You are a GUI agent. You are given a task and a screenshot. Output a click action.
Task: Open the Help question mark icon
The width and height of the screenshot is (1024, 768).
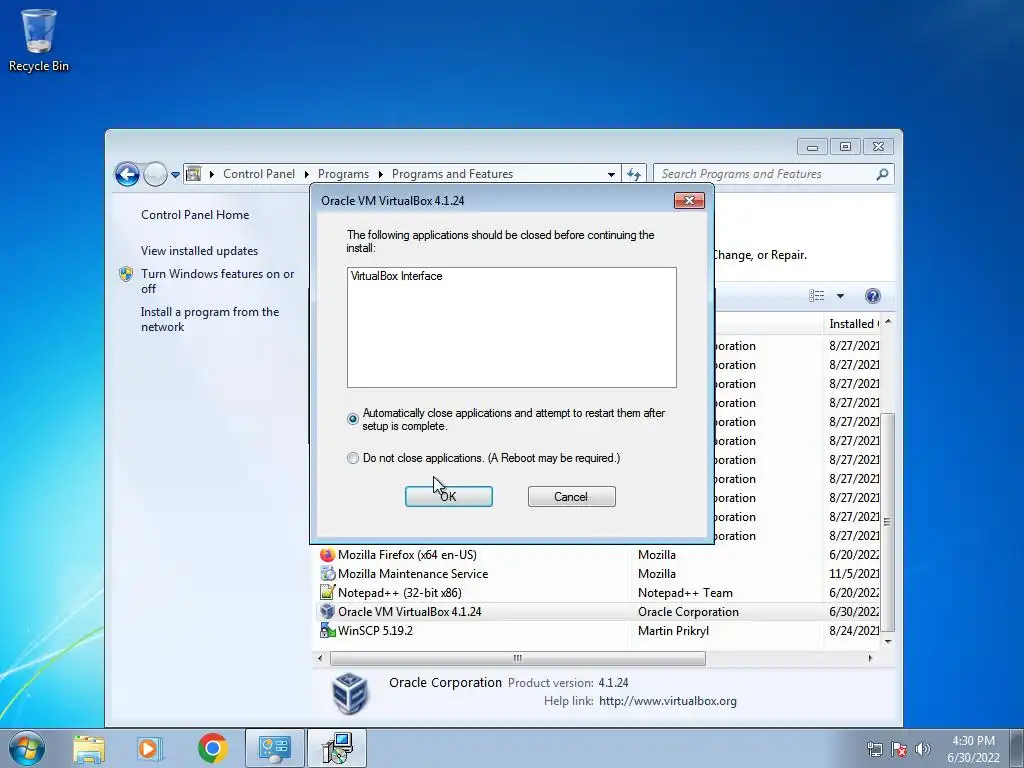coord(872,296)
